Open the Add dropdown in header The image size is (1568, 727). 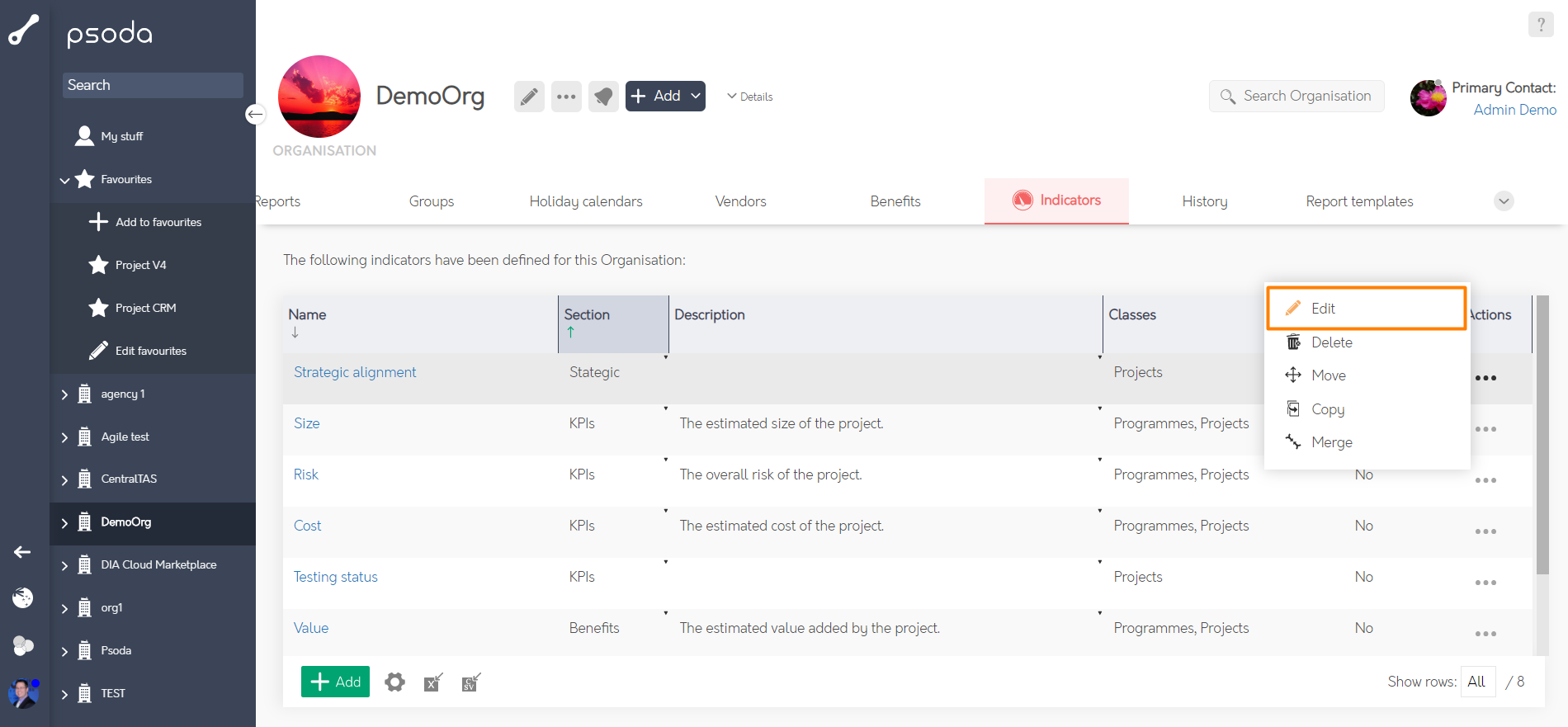coord(665,97)
